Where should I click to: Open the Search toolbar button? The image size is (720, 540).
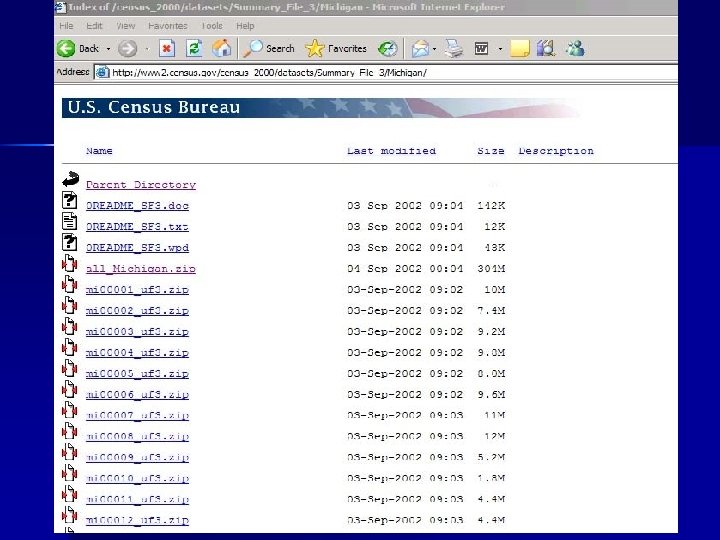(269, 48)
